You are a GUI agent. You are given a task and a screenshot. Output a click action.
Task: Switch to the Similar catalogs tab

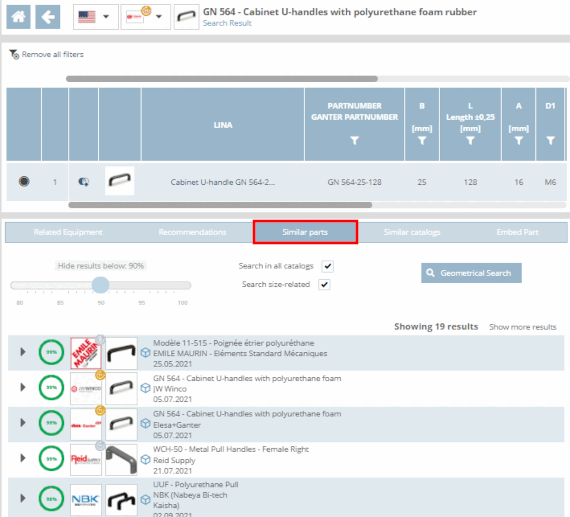tap(412, 232)
